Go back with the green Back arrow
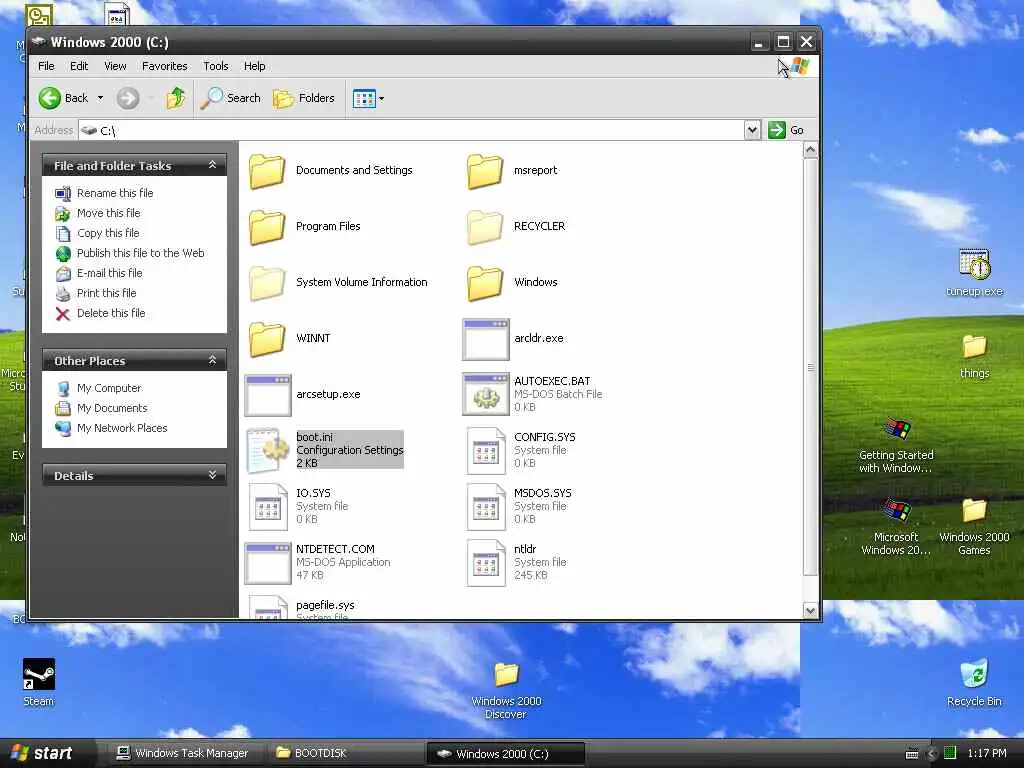1024x768 pixels. [x=50, y=98]
